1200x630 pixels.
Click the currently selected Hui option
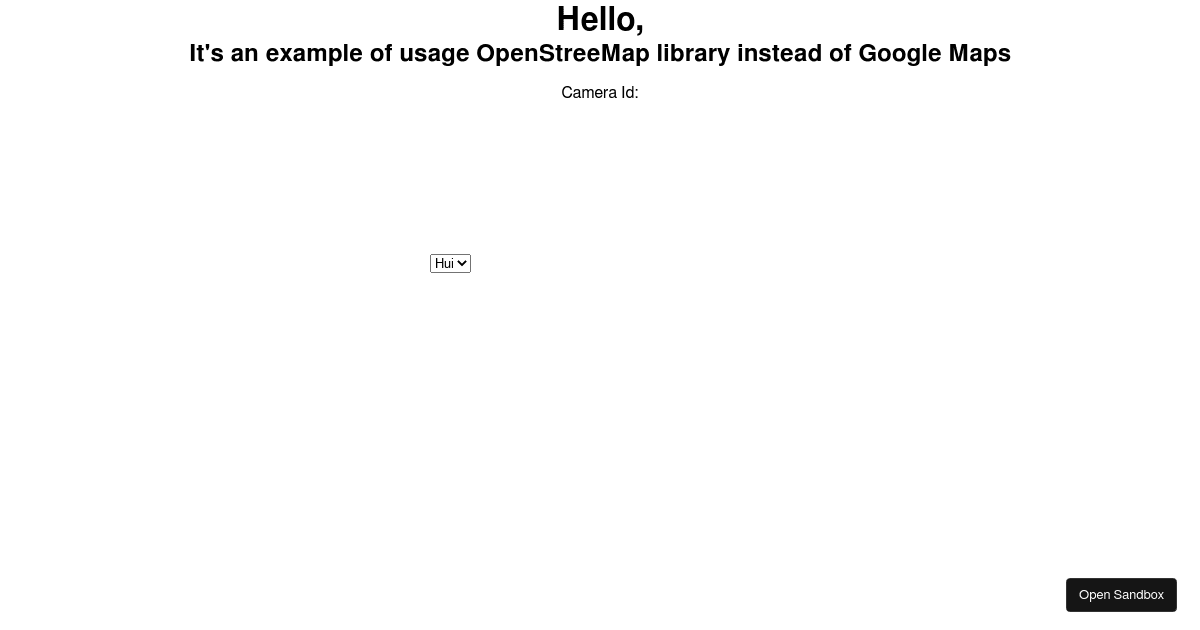[x=445, y=263]
